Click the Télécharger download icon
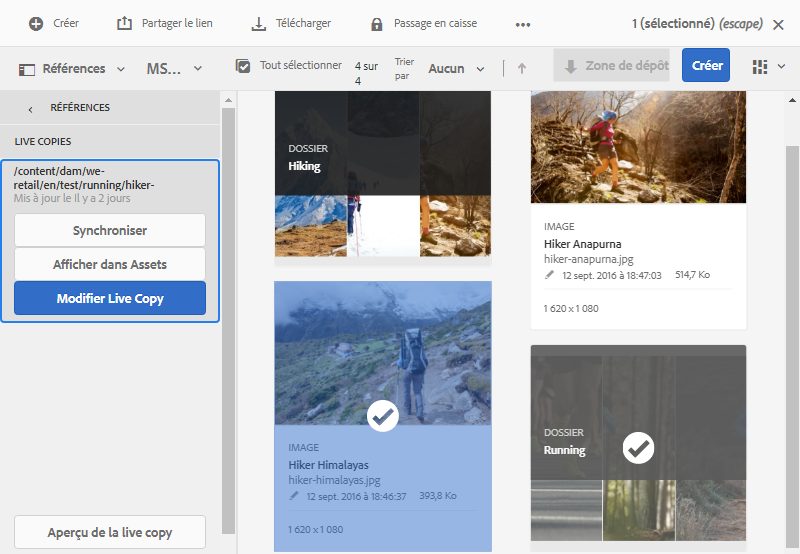Image resolution: width=800 pixels, height=554 pixels. [259, 23]
